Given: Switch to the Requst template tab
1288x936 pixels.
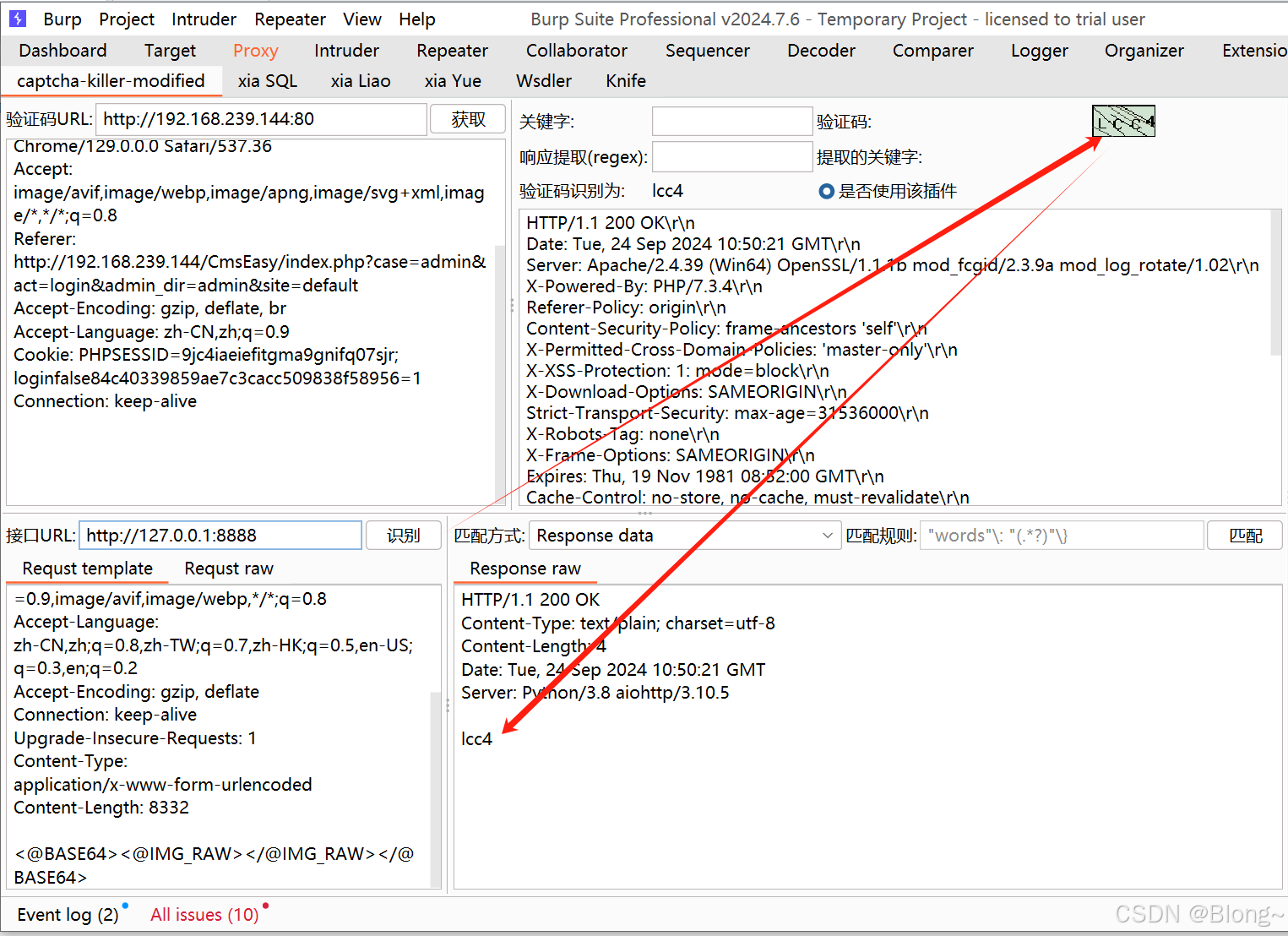Looking at the screenshot, I should tap(88, 569).
